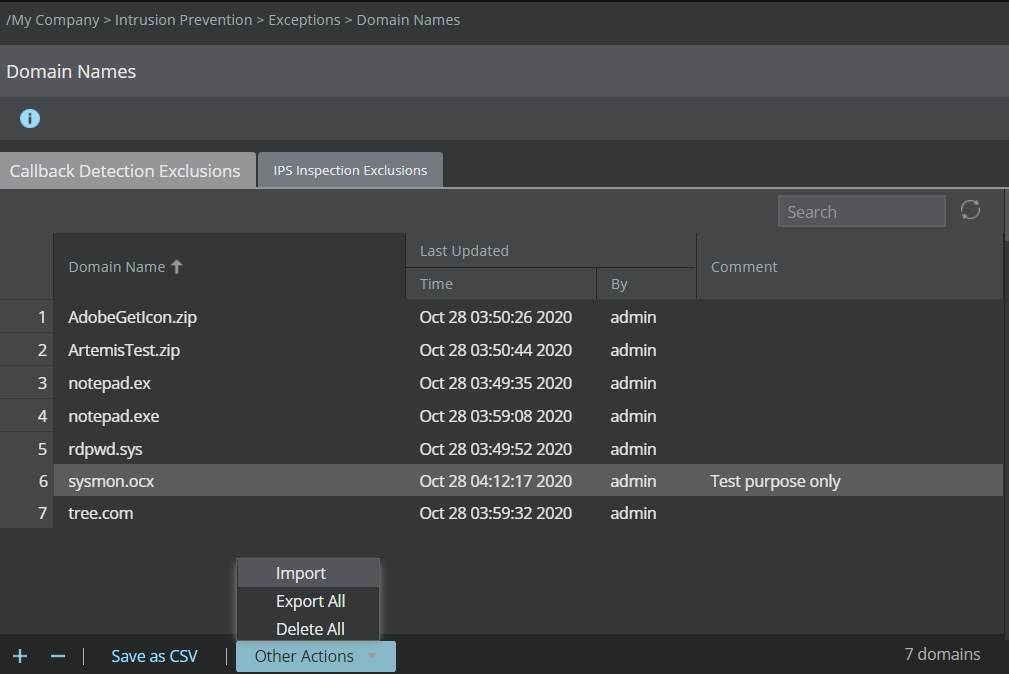Click the Domain Names page title
The image size is (1009, 674).
[71, 71]
